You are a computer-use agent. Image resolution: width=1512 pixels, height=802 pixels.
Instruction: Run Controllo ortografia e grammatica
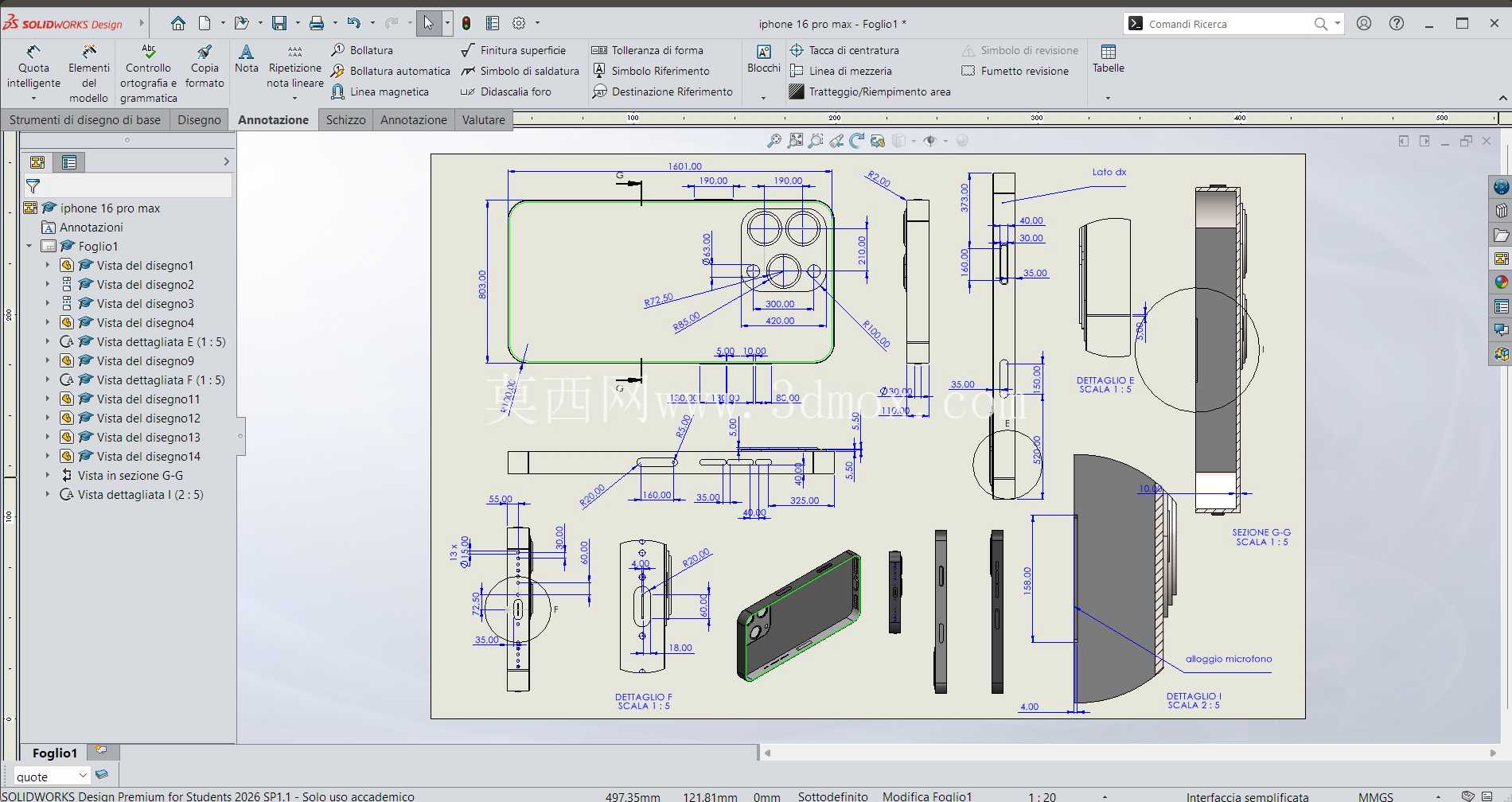click(x=149, y=72)
